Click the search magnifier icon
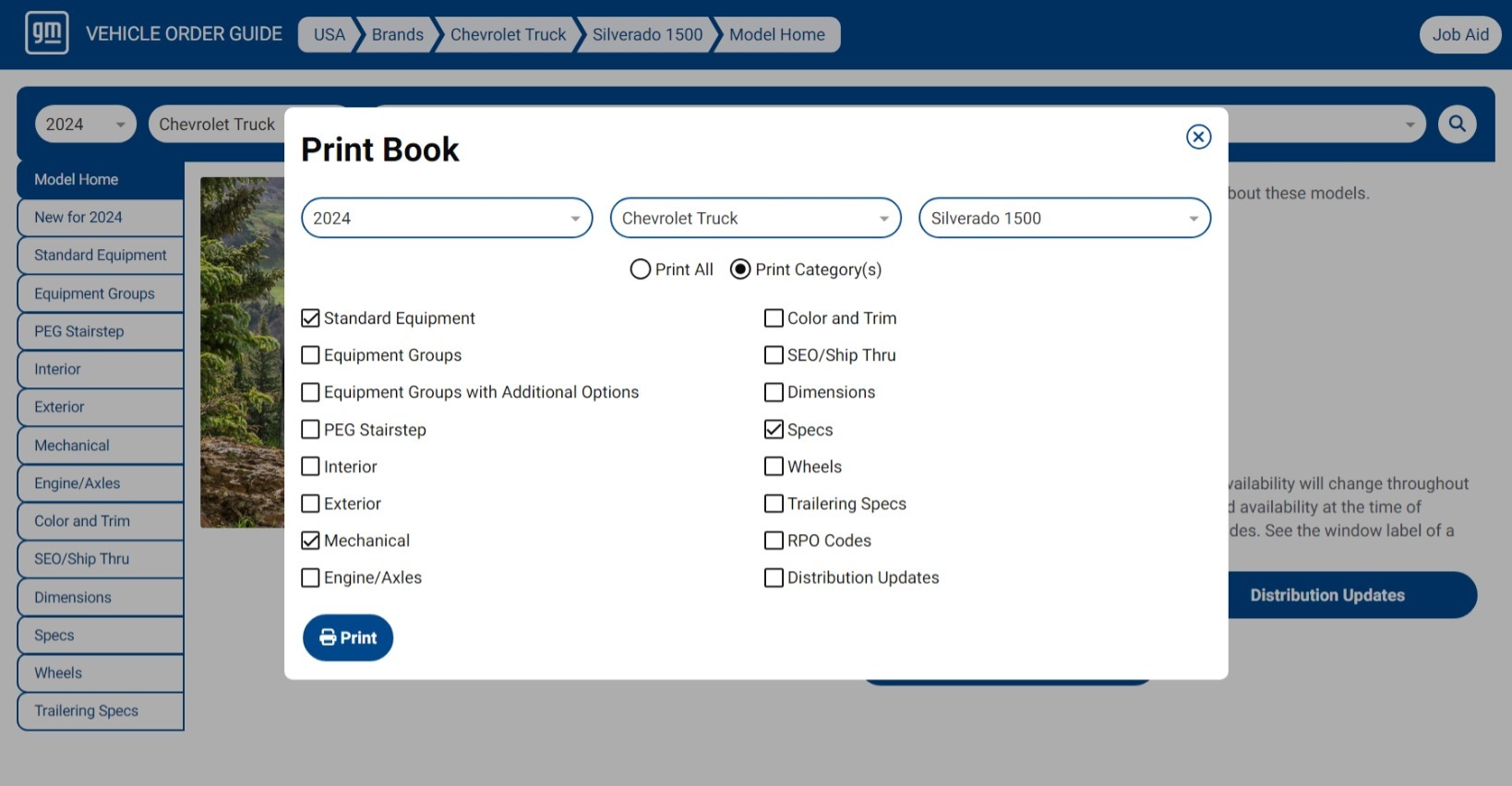 (x=1457, y=124)
